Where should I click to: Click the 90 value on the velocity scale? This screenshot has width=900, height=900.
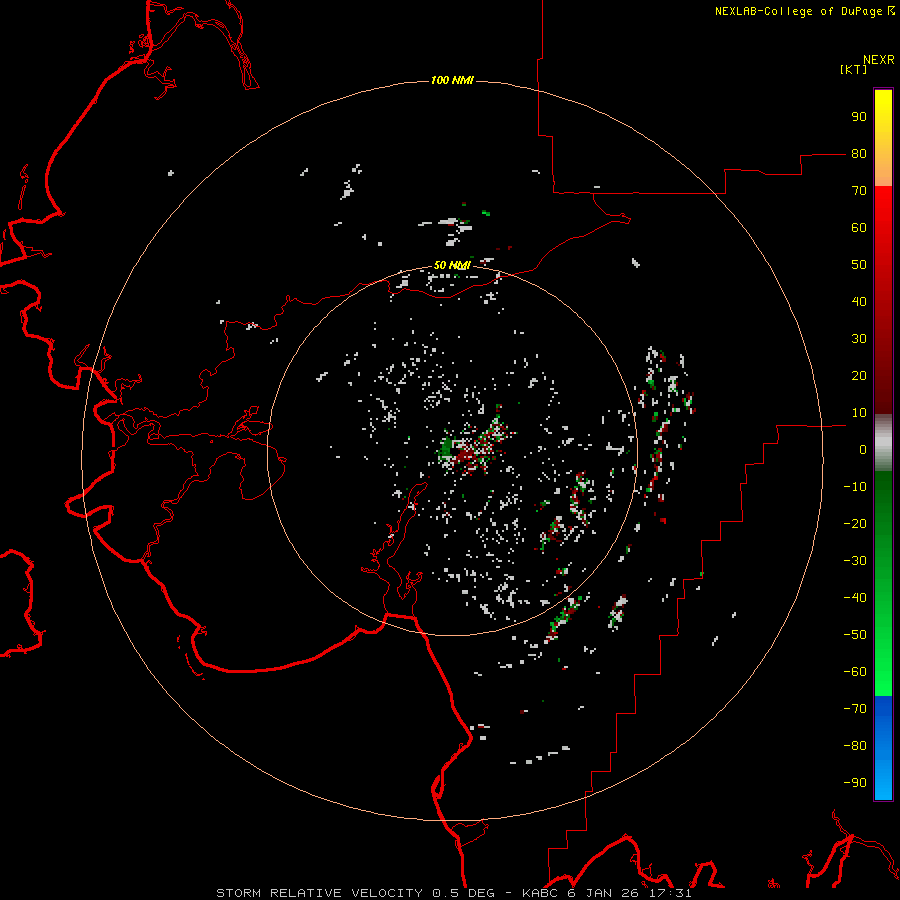859,117
